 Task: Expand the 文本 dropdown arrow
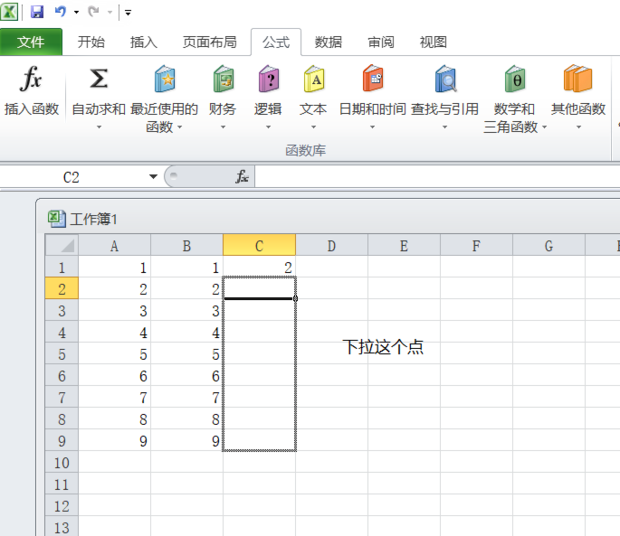pyautogui.click(x=314, y=127)
